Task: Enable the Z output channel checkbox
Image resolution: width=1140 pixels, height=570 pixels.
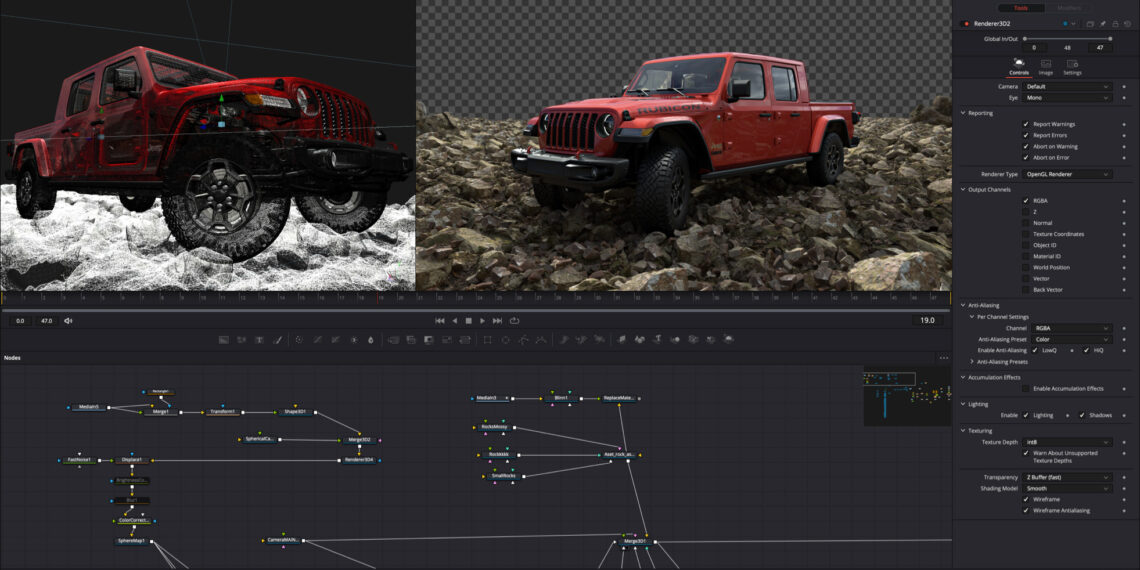Action: click(x=1025, y=212)
